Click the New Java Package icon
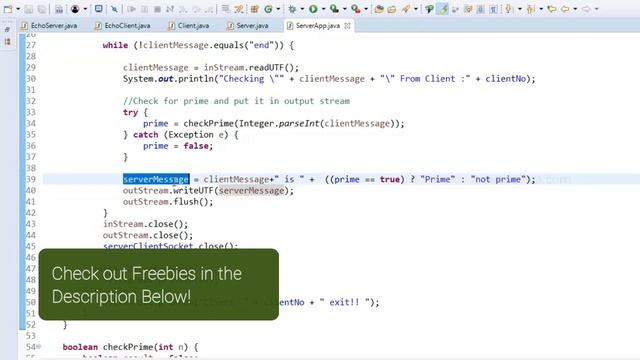The height and width of the screenshot is (360, 640). [x=254, y=9]
